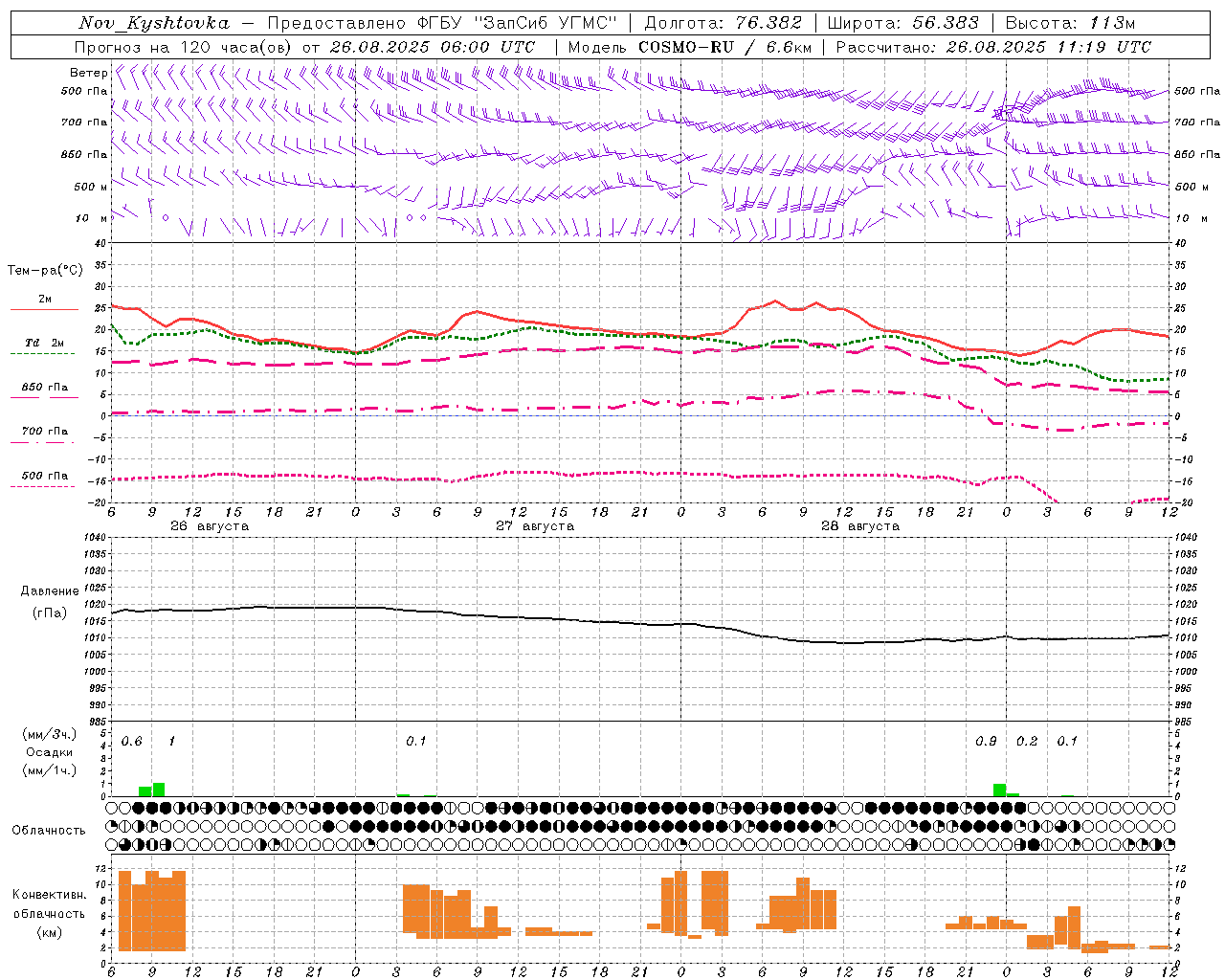
Task: Click the model label COSMO-RU / 6.6км
Action: (725, 47)
